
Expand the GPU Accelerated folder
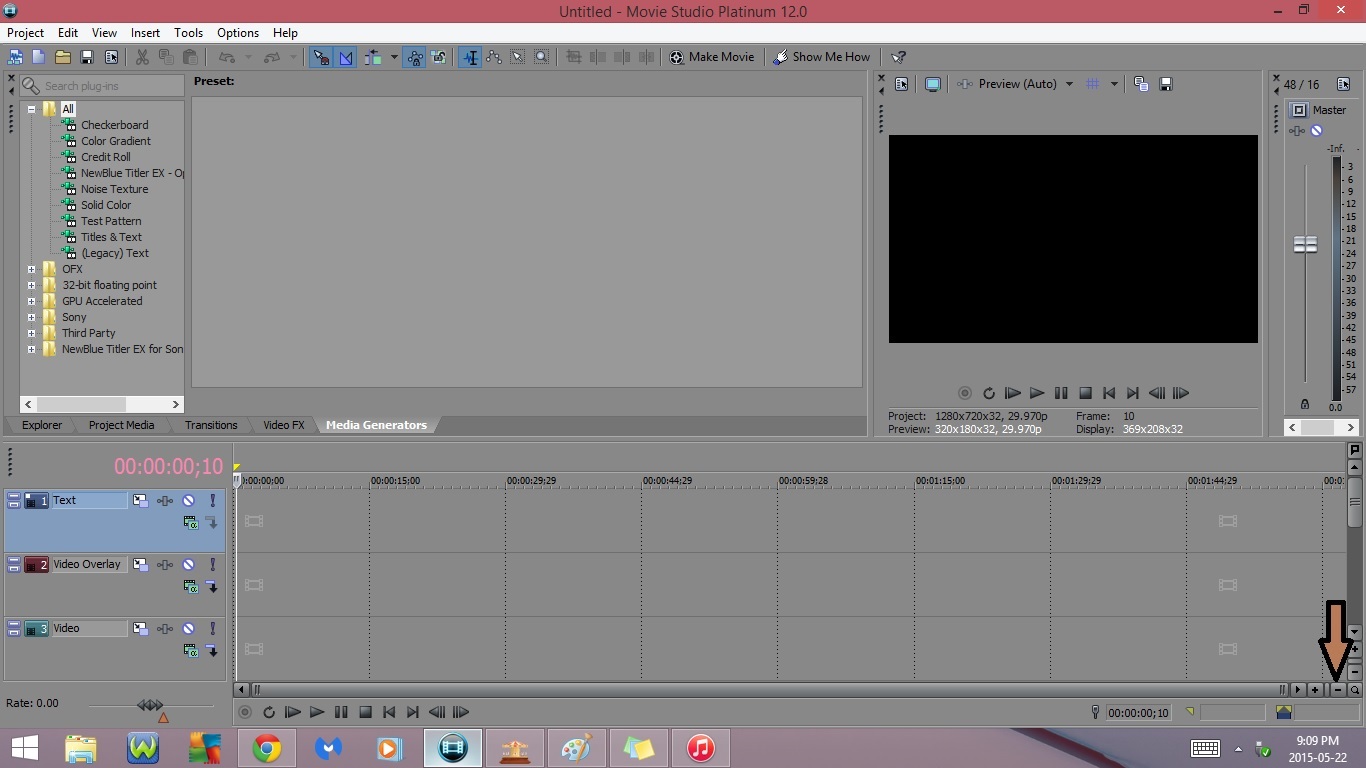coord(32,301)
